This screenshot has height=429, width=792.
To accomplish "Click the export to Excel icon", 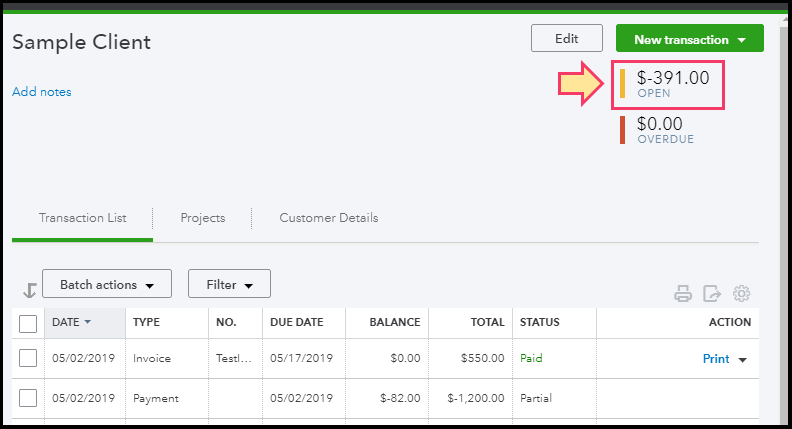I will (x=712, y=294).
